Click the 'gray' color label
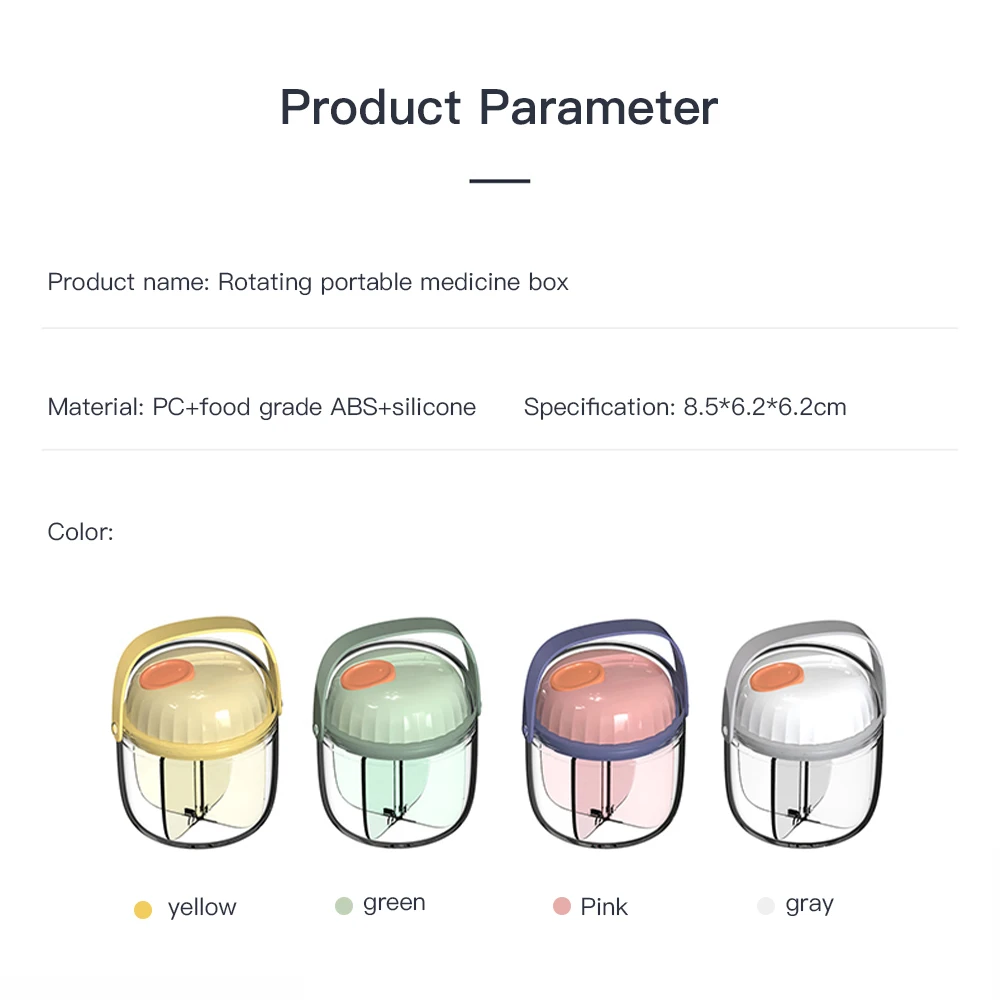1000x1000 pixels. coord(809,904)
